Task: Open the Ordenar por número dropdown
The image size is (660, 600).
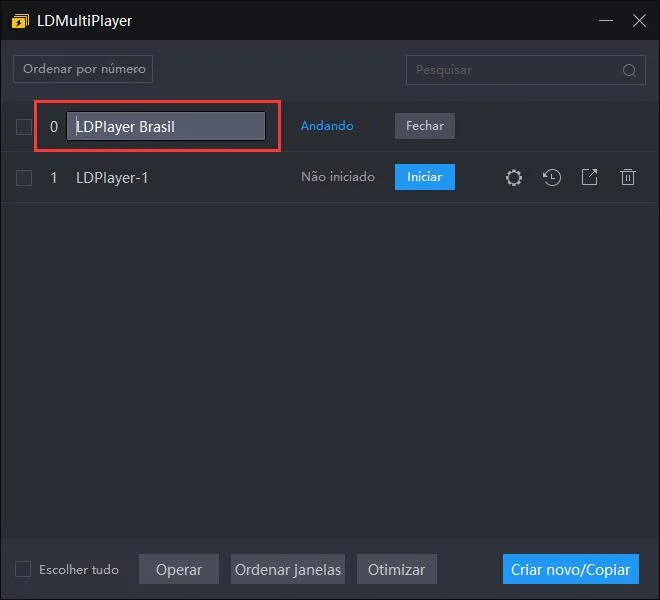Action: [x=83, y=69]
